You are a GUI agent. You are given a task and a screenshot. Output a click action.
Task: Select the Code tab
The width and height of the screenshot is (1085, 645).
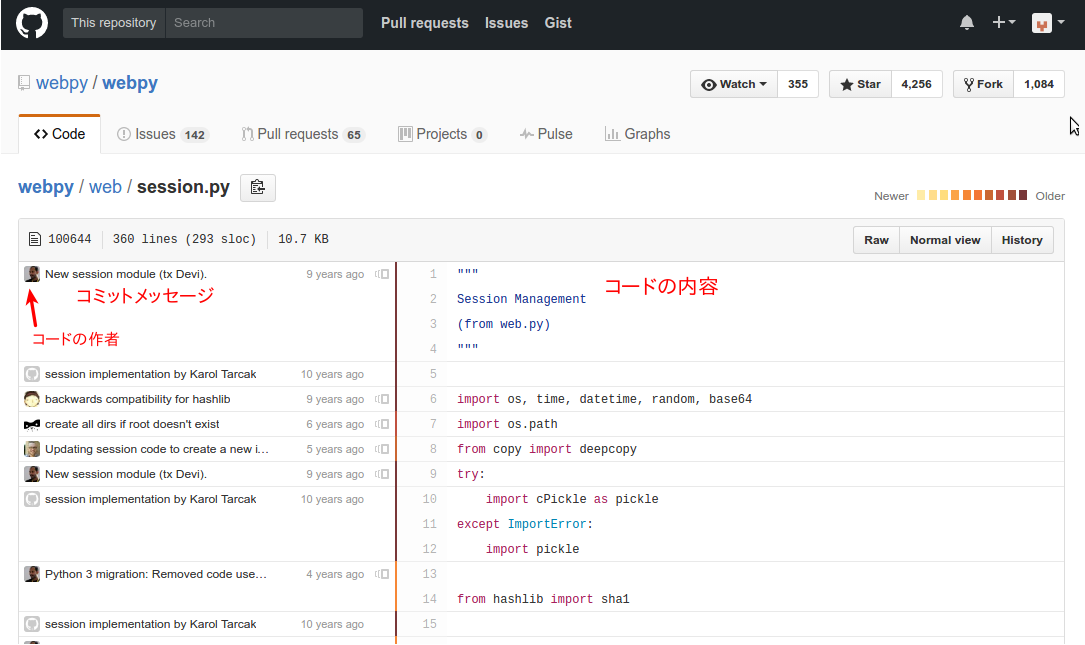pos(60,134)
